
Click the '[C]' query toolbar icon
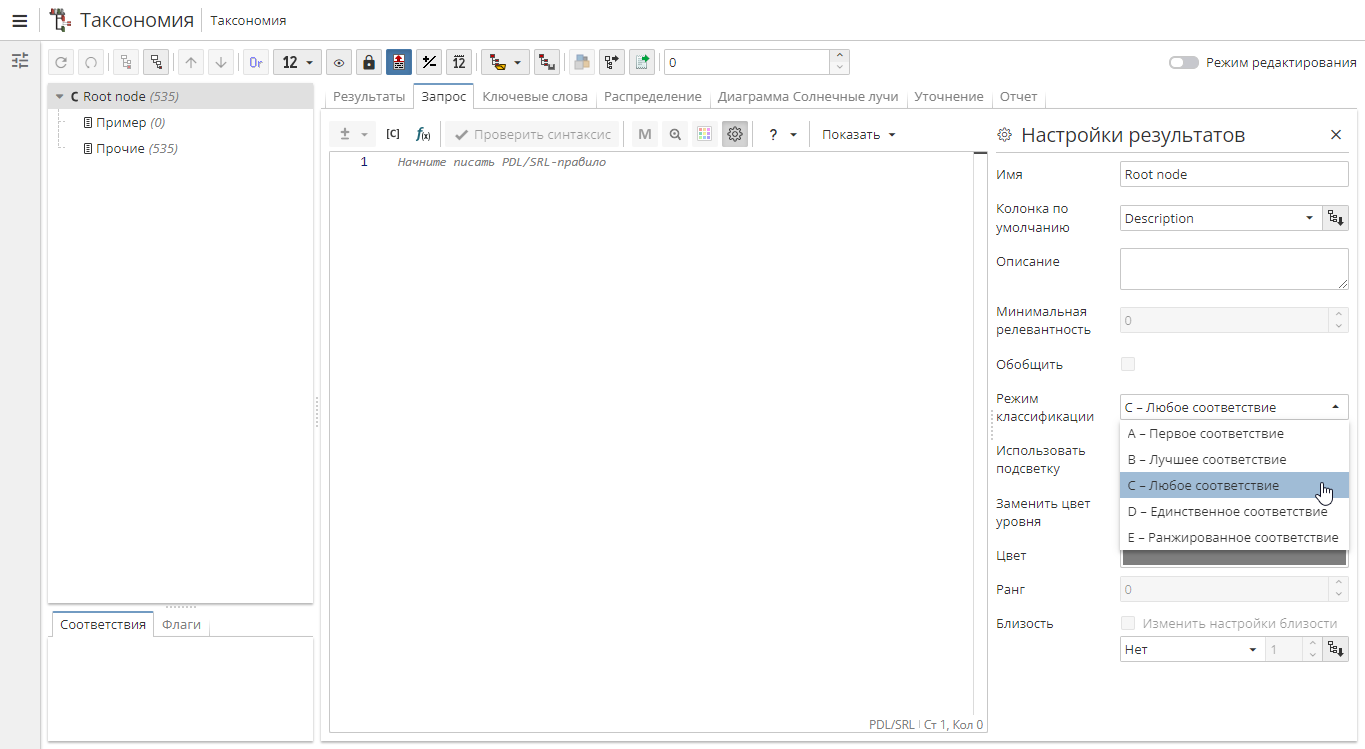tap(393, 134)
